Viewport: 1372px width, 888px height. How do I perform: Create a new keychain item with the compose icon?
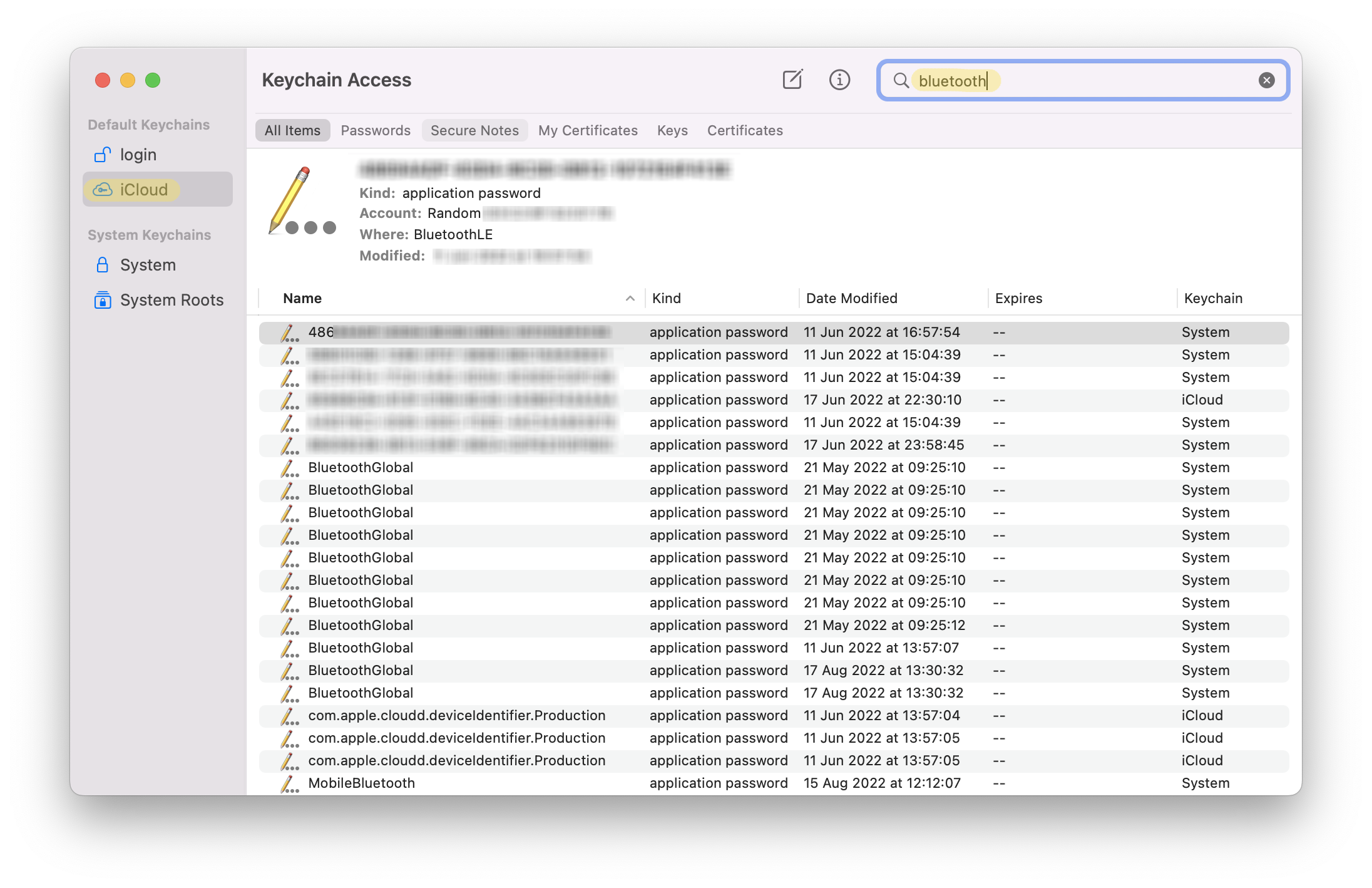[x=793, y=80]
